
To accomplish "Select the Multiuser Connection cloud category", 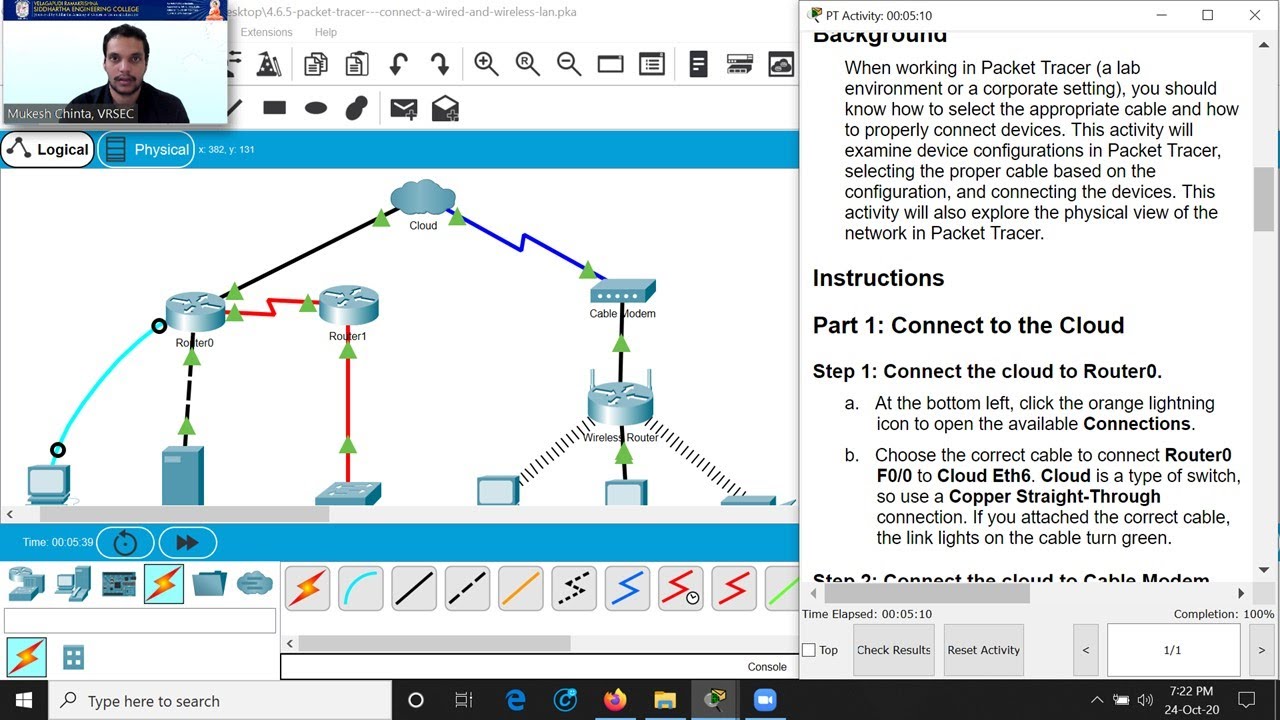I will (255, 583).
